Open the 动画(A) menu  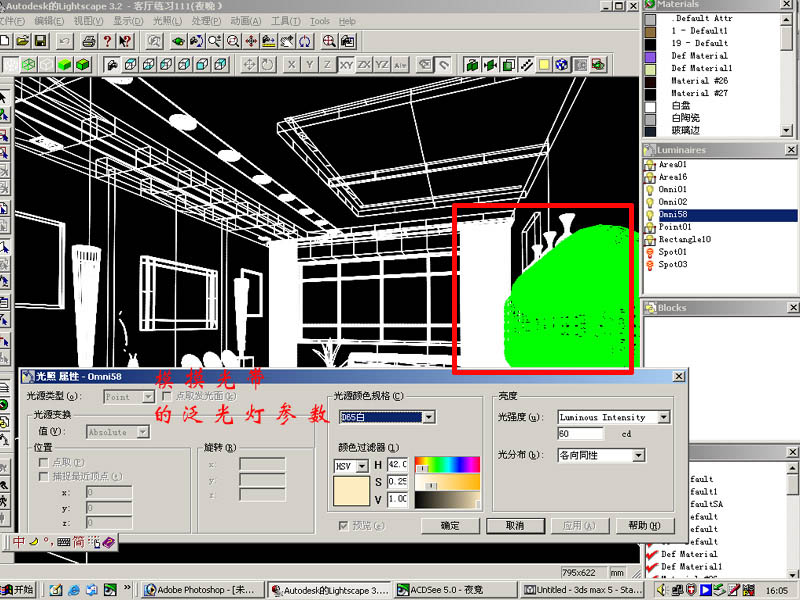tap(245, 21)
